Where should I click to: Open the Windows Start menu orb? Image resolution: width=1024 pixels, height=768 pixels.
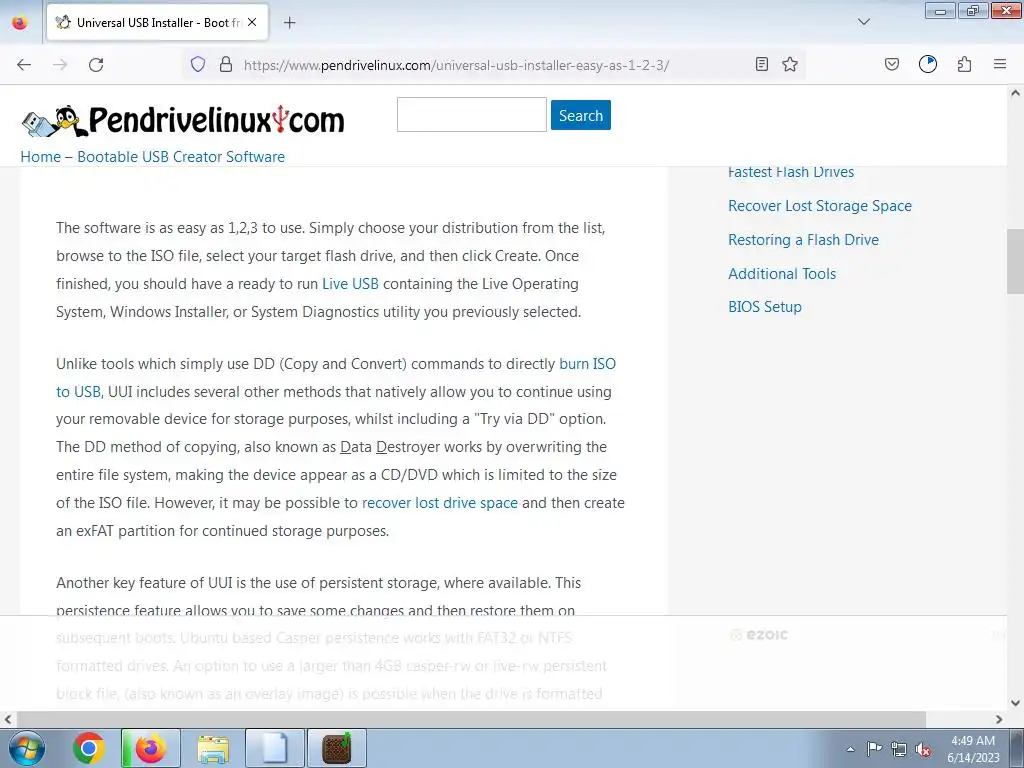27,748
